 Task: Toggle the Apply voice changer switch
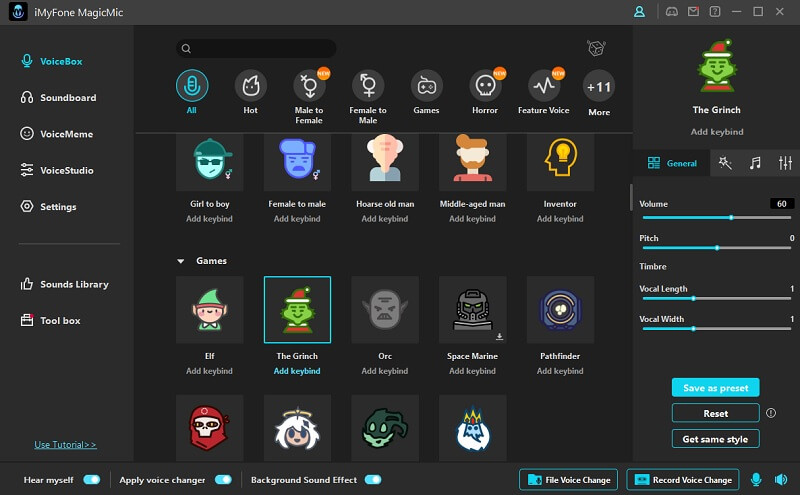[x=223, y=480]
